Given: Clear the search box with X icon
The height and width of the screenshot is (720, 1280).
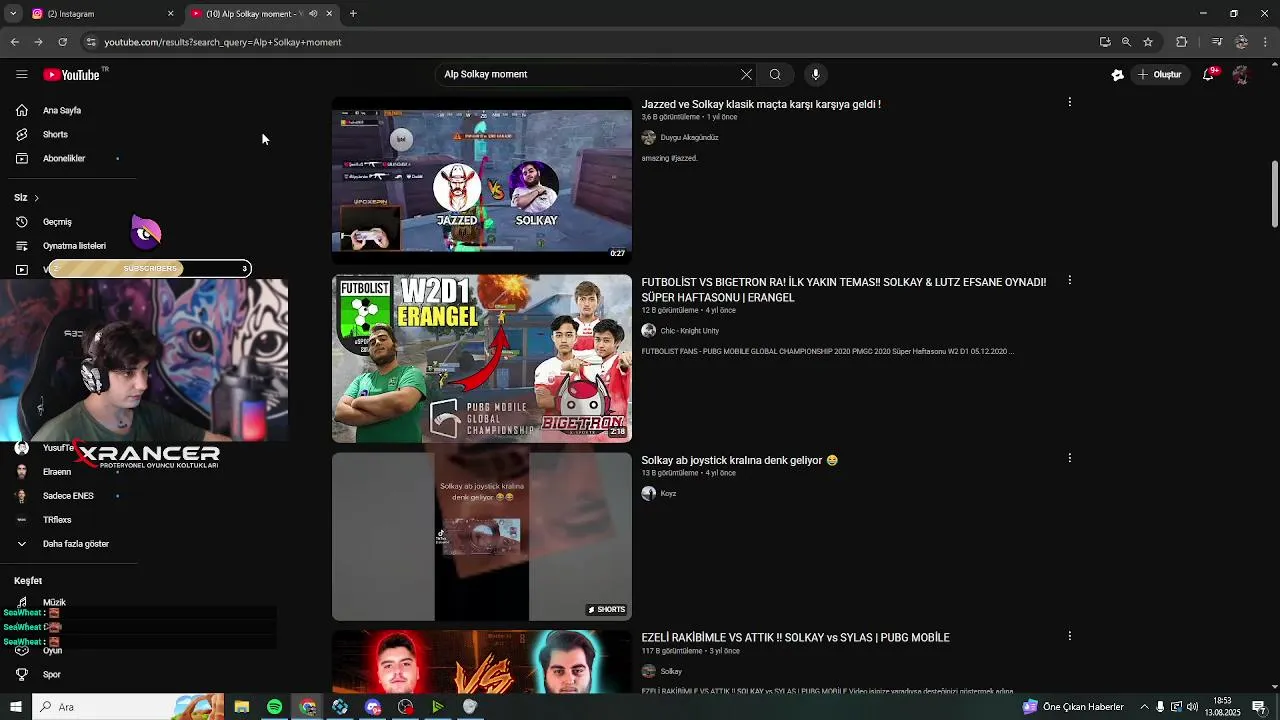Looking at the screenshot, I should click(746, 75).
